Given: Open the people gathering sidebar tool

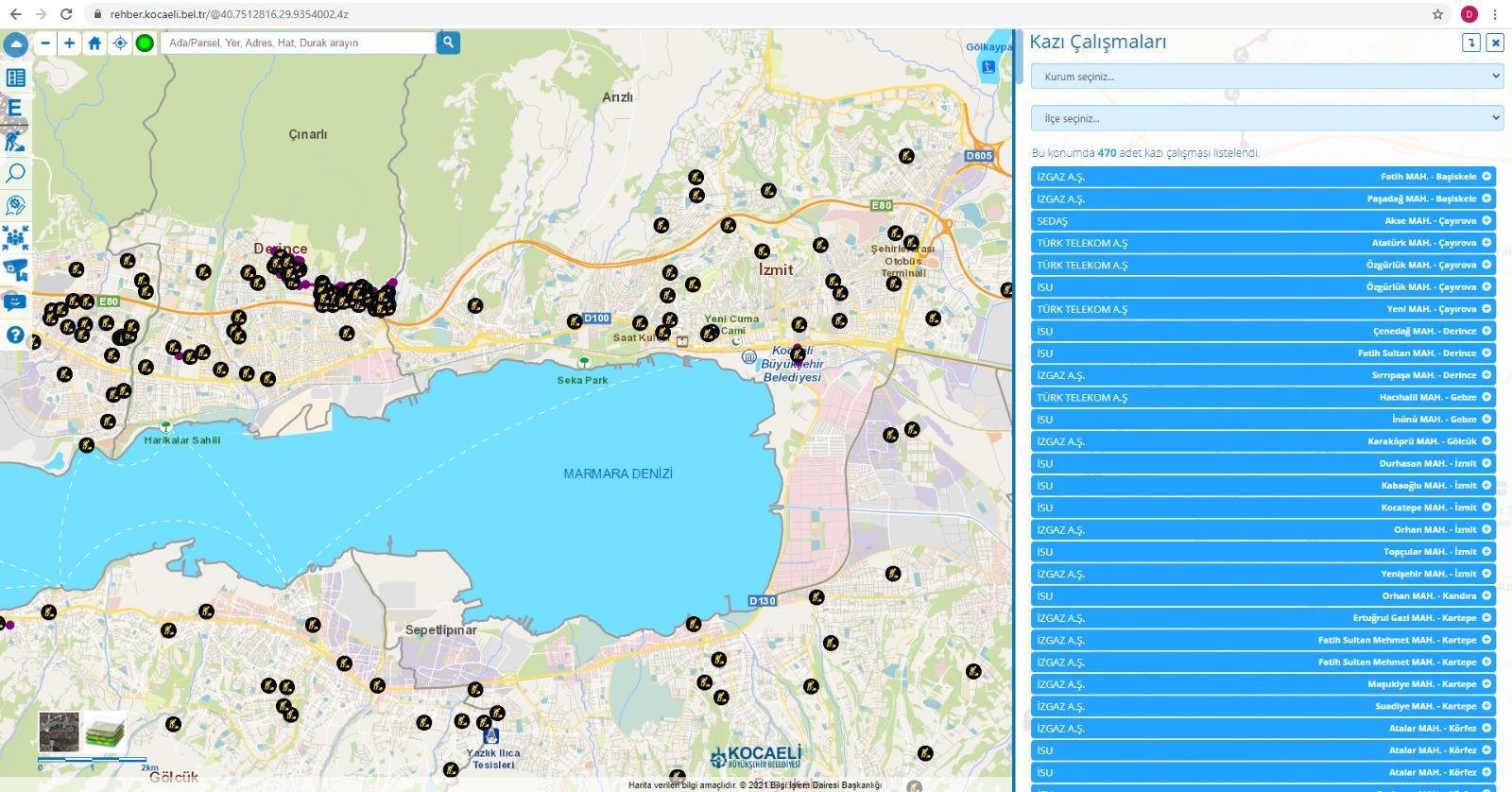Looking at the screenshot, I should (x=15, y=237).
